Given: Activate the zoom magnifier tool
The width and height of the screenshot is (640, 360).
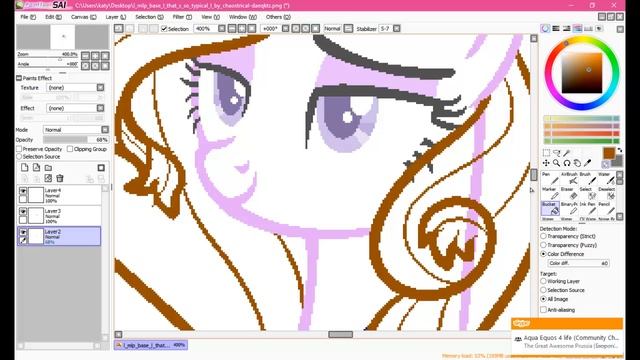Looking at the screenshot, I should click(556, 163).
